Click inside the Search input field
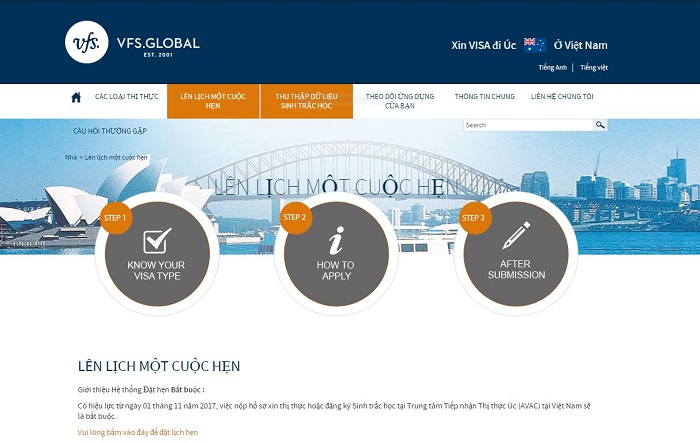The width and height of the screenshot is (700, 443). point(528,125)
